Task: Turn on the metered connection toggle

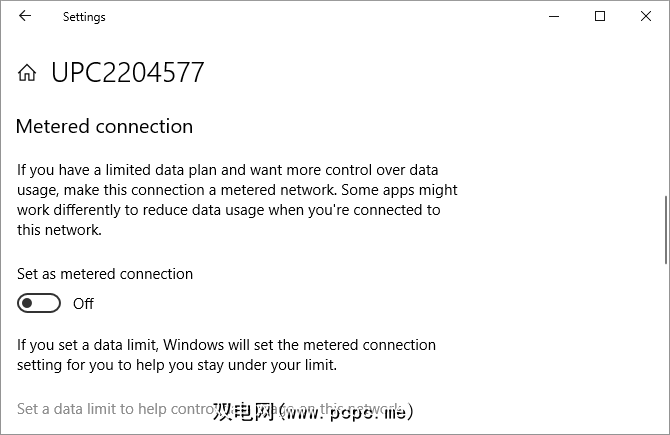Action: [x=40, y=303]
